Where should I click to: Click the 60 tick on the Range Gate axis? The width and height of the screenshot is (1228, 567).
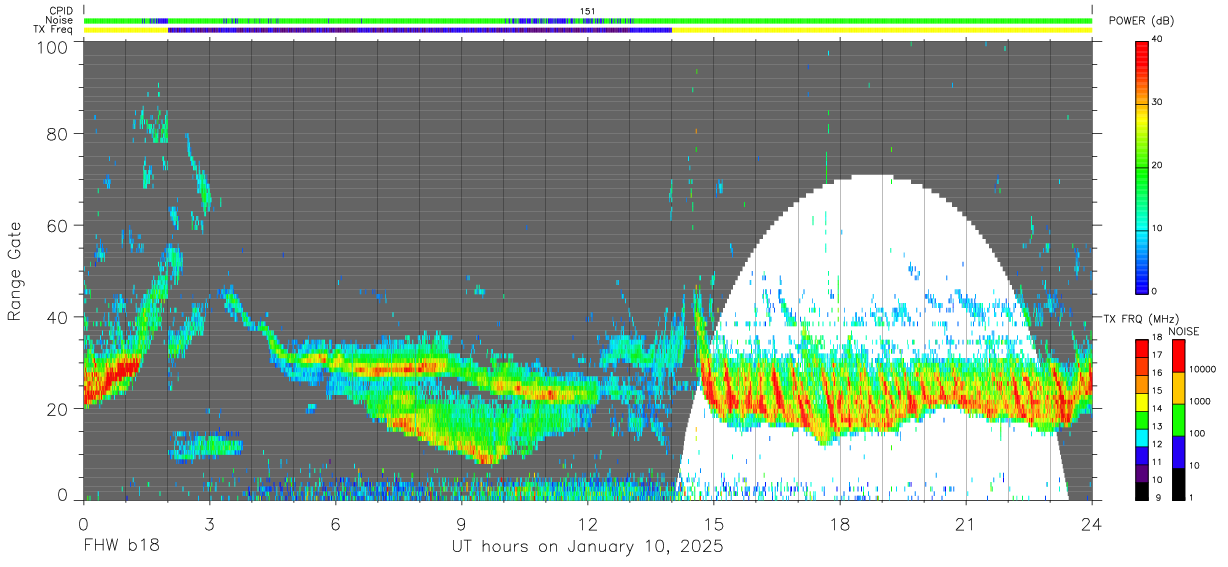[x=58, y=225]
